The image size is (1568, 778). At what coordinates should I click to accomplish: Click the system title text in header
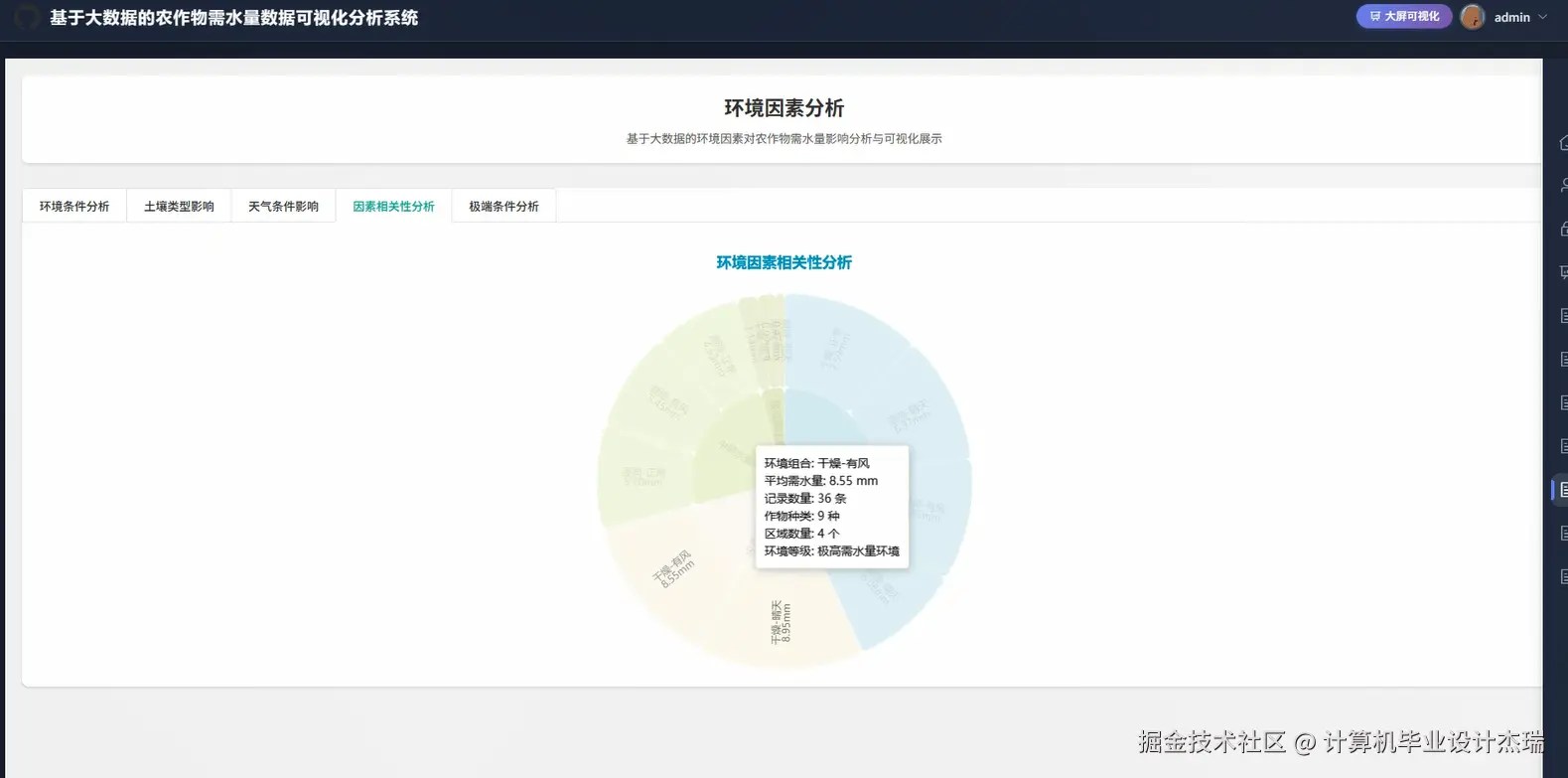point(234,18)
